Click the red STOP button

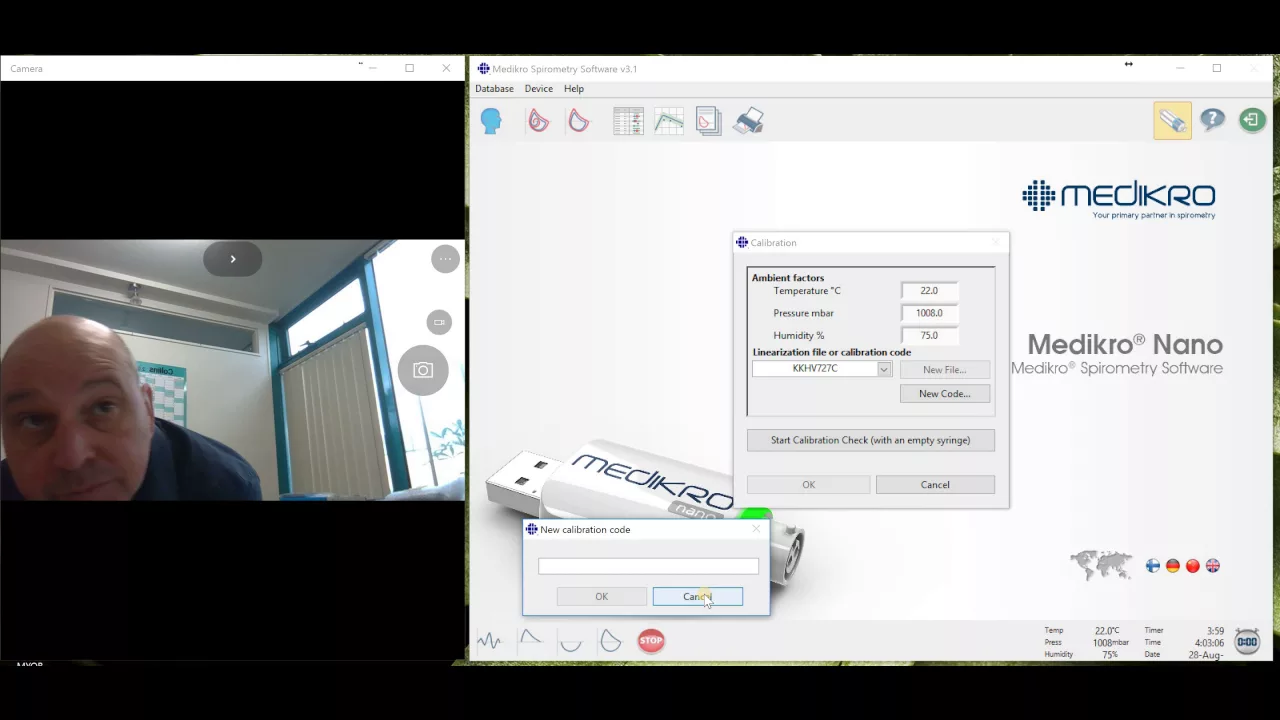[x=651, y=641]
